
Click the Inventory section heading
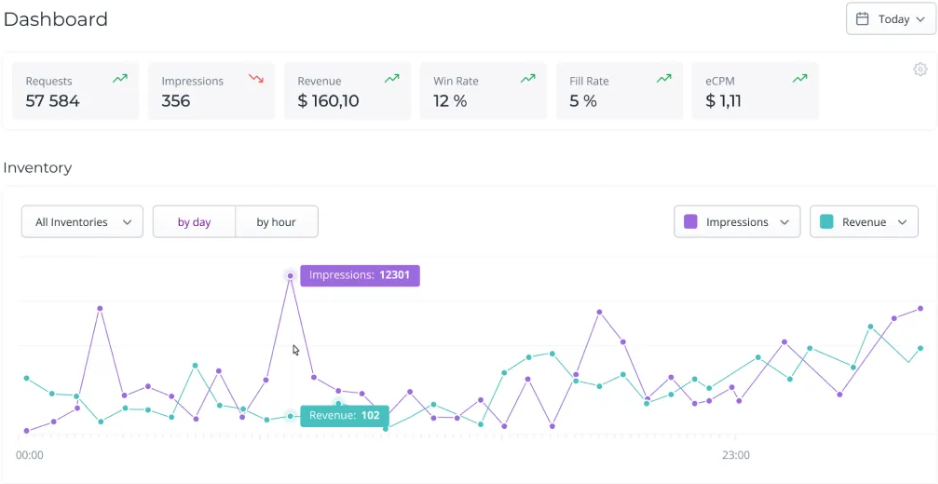(38, 168)
